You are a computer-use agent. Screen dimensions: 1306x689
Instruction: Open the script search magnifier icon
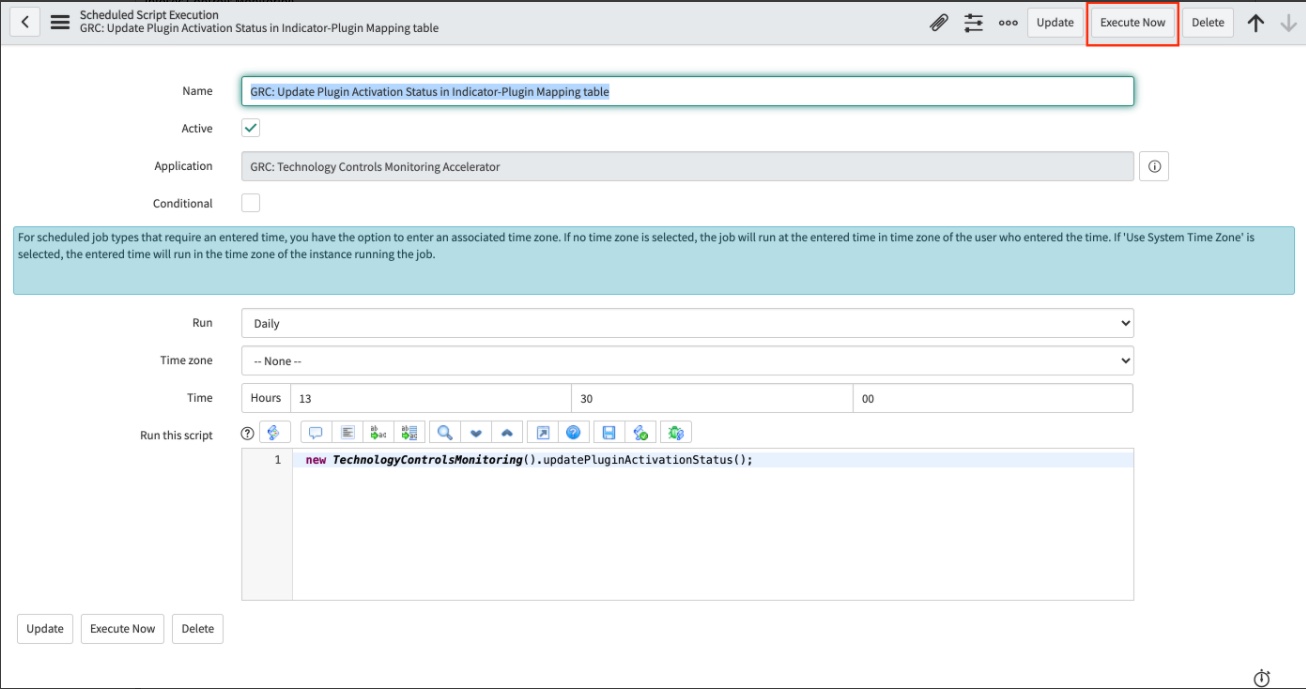(x=445, y=432)
